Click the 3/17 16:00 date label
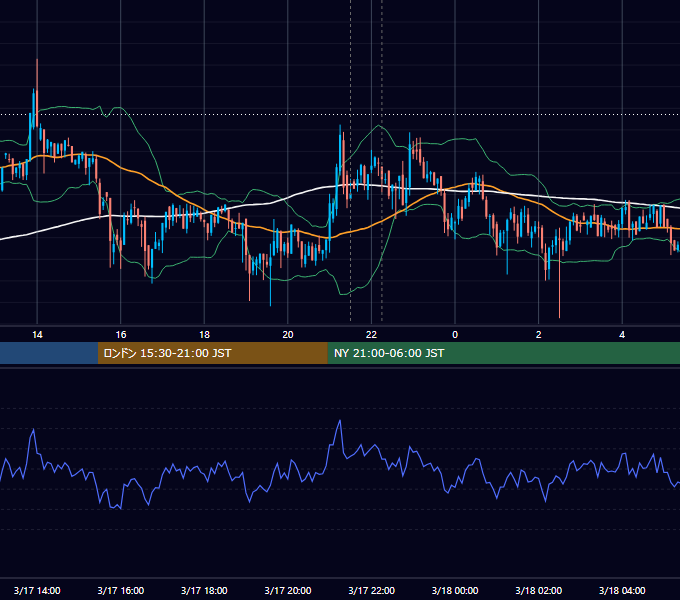This screenshot has width=680, height=600. (121, 590)
